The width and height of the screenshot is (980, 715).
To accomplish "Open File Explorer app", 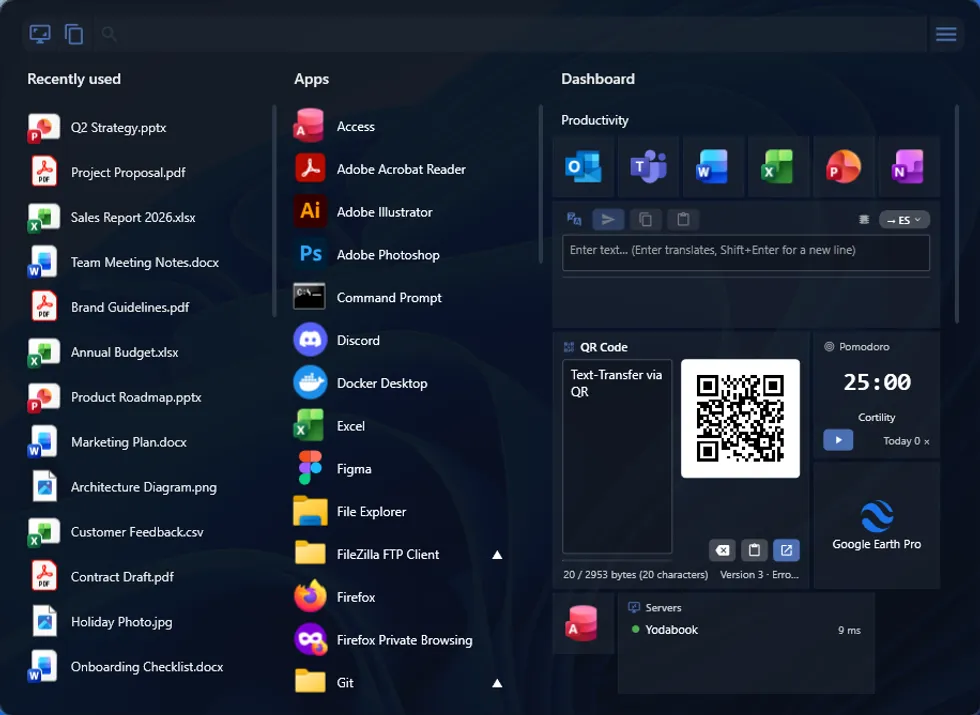I will pos(400,511).
